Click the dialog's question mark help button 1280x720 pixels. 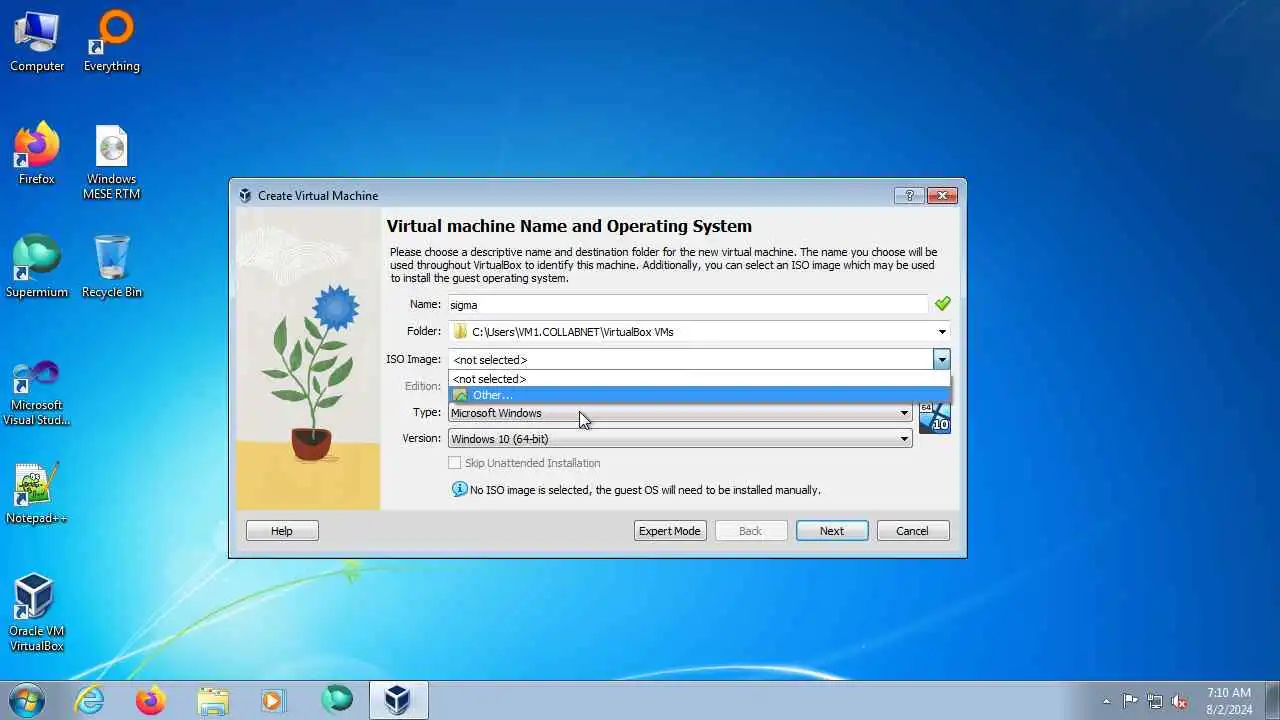(x=909, y=195)
